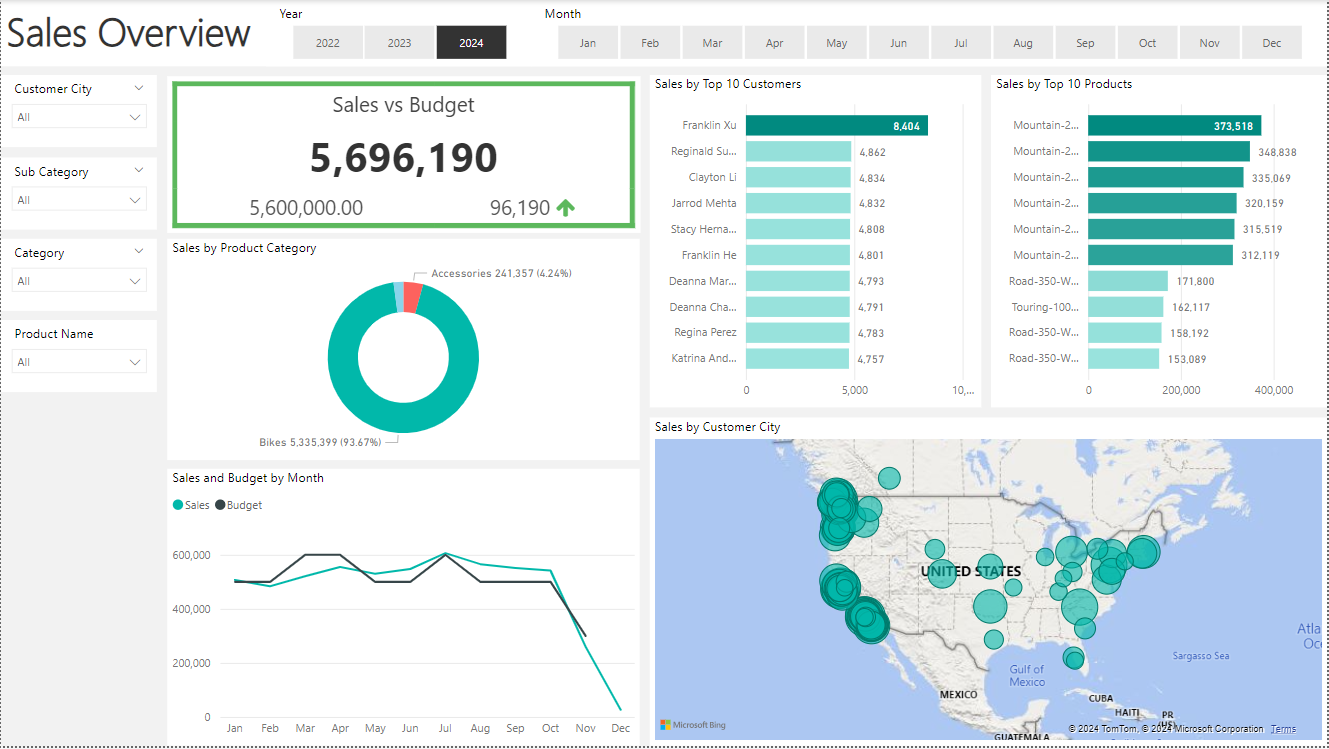1329x749 pixels.
Task: Click the Sales legend marker
Action: [178, 505]
